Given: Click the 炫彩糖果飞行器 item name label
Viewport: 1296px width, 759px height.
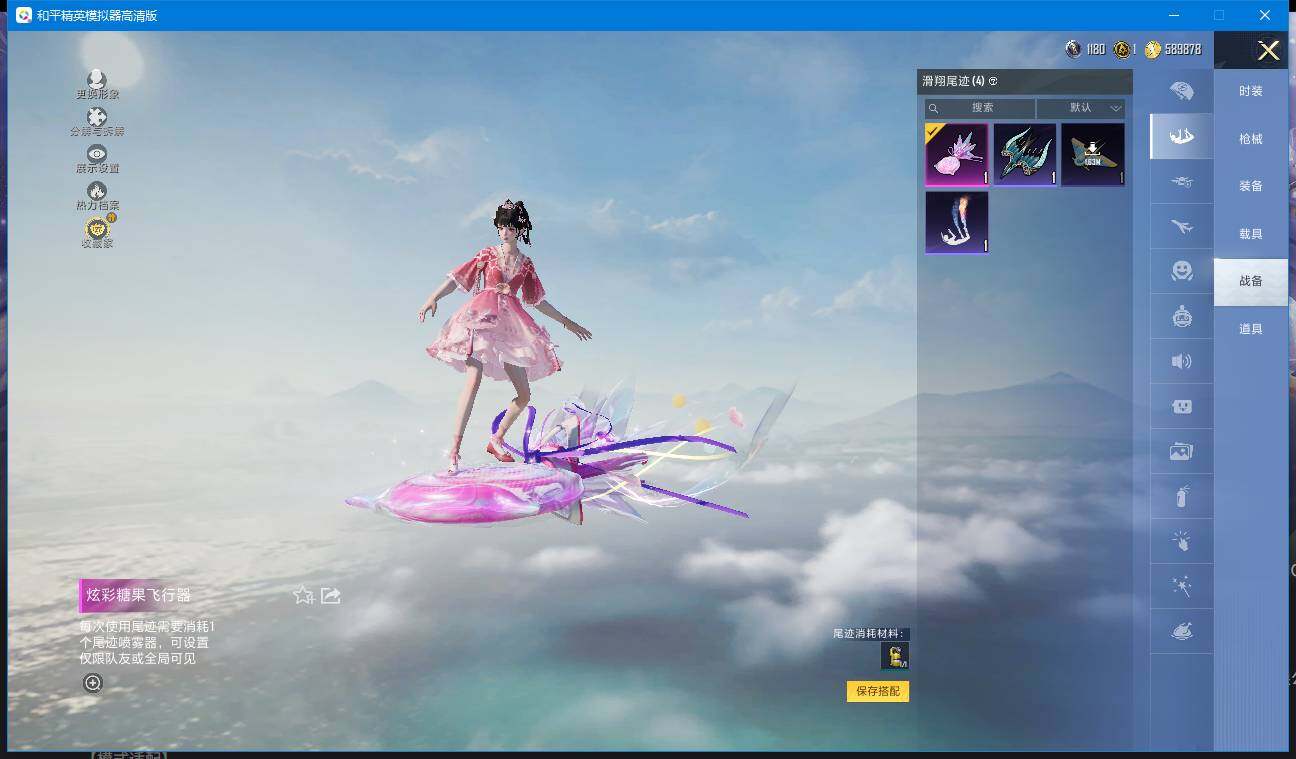Looking at the screenshot, I should (138, 595).
